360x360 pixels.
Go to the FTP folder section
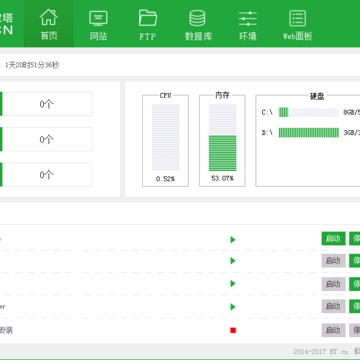point(148,24)
